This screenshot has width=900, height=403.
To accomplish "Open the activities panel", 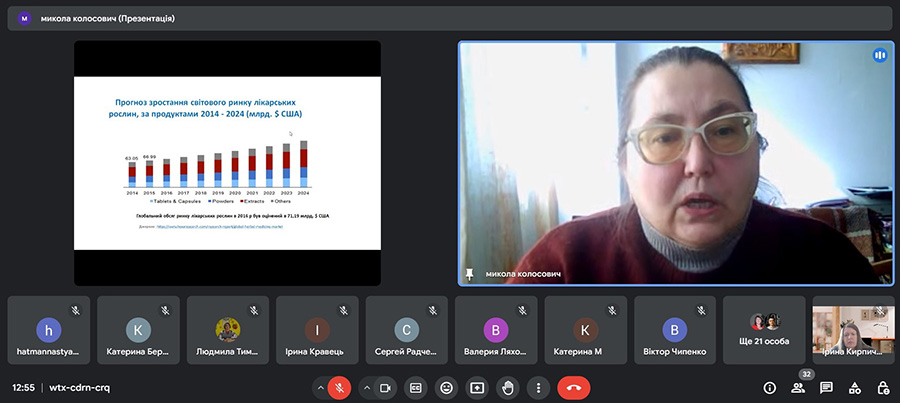I will click(854, 387).
